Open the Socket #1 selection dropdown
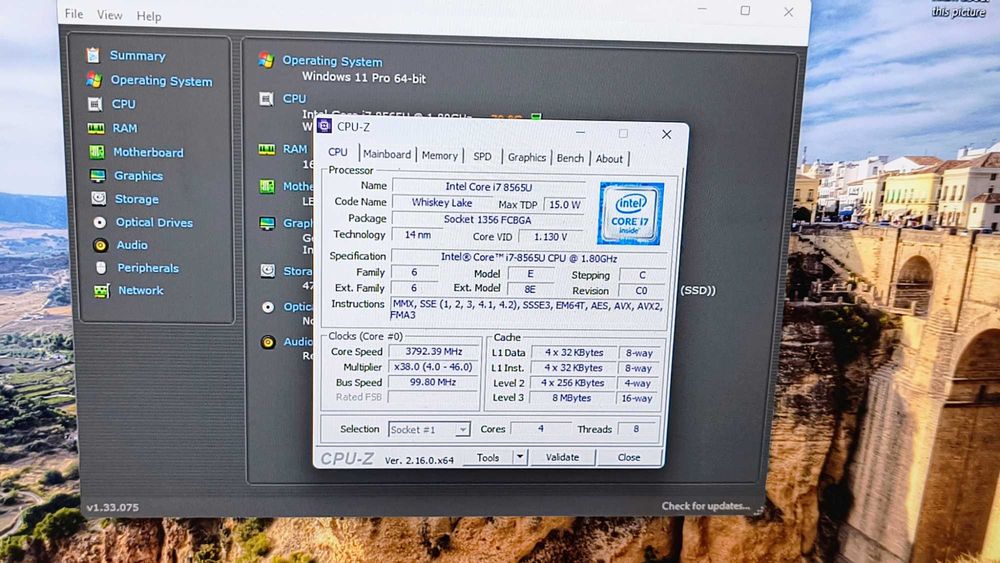1000x563 pixels. click(429, 429)
